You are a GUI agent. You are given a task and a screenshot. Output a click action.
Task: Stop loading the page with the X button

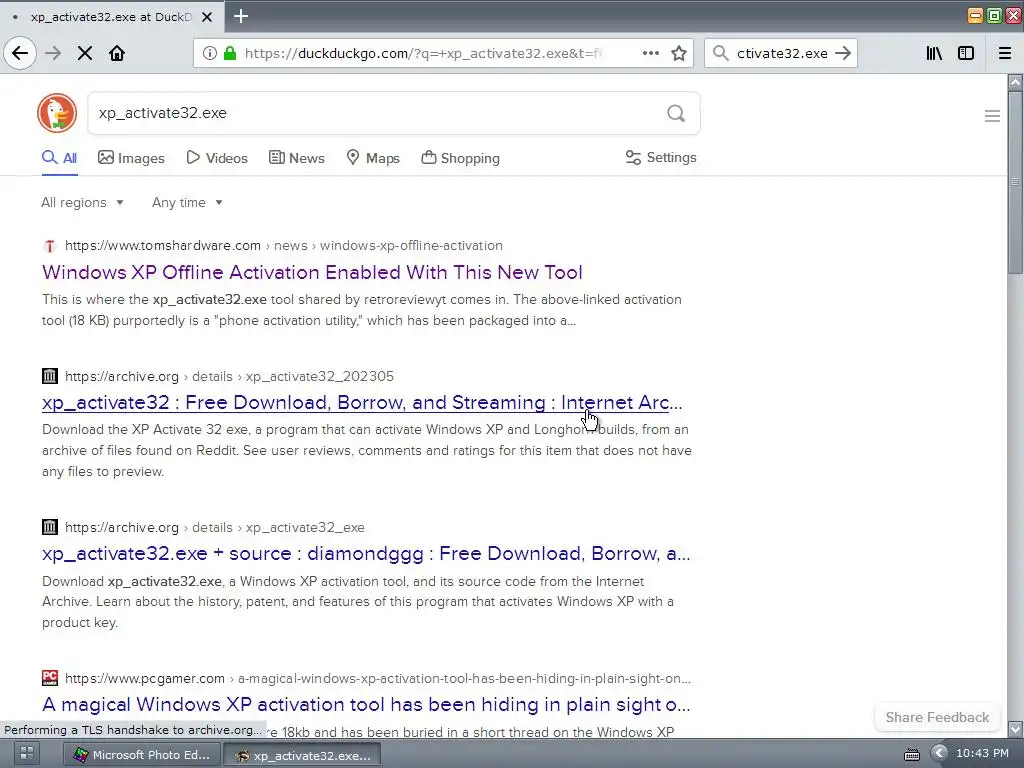[85, 53]
